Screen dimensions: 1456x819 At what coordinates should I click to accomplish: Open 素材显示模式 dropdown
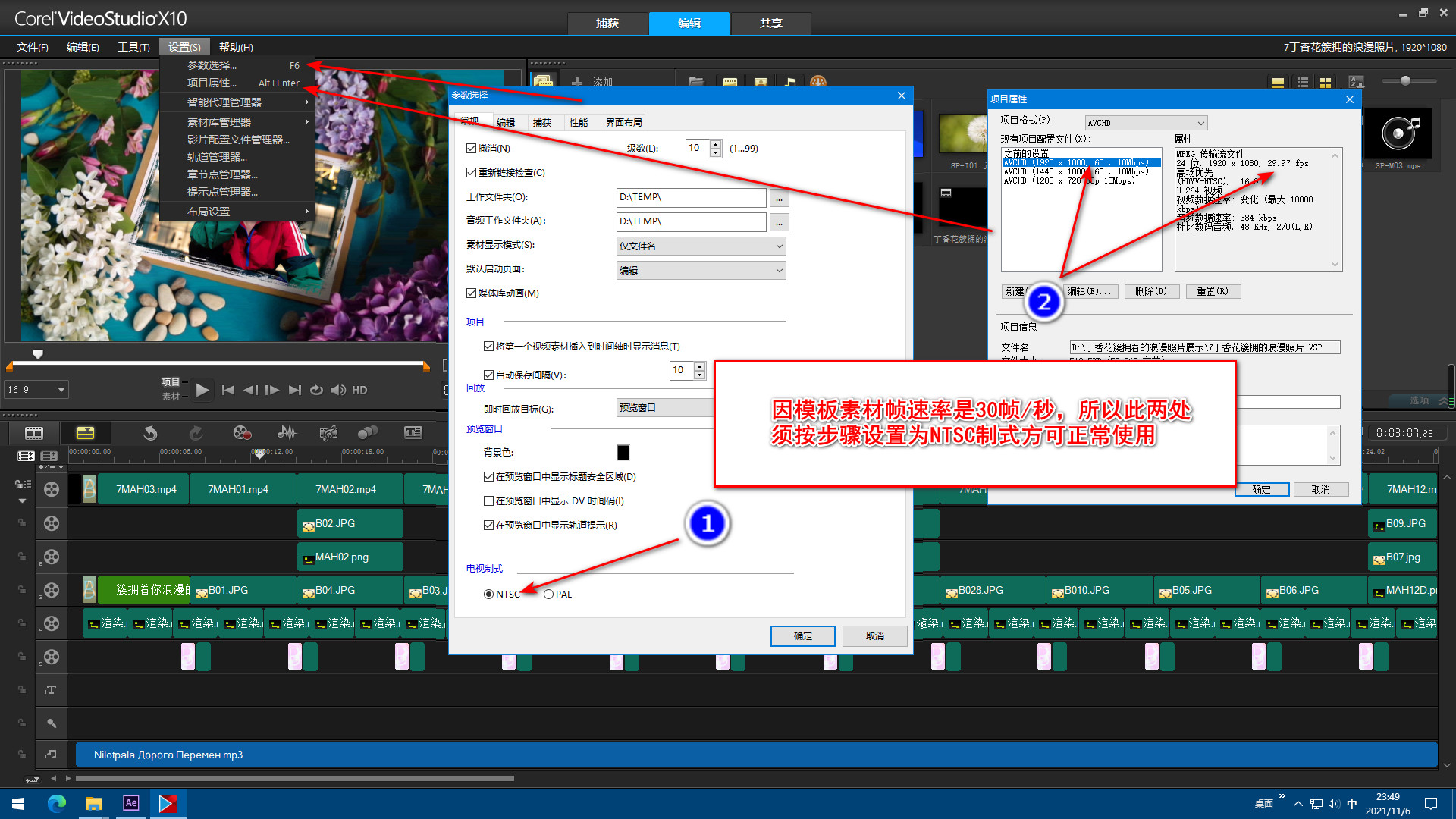(701, 246)
